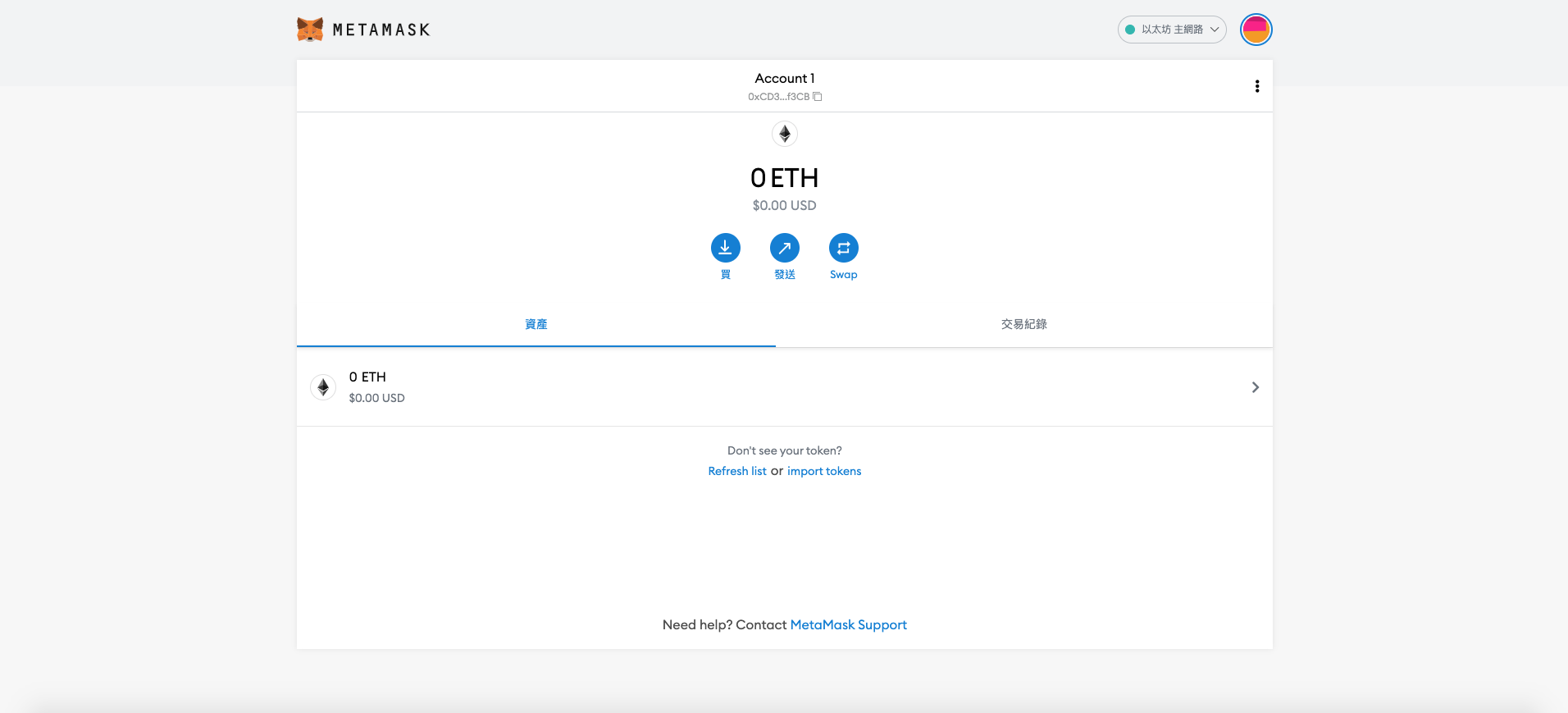
Task: Expand the ETH asset with the chevron
Action: 1255,387
